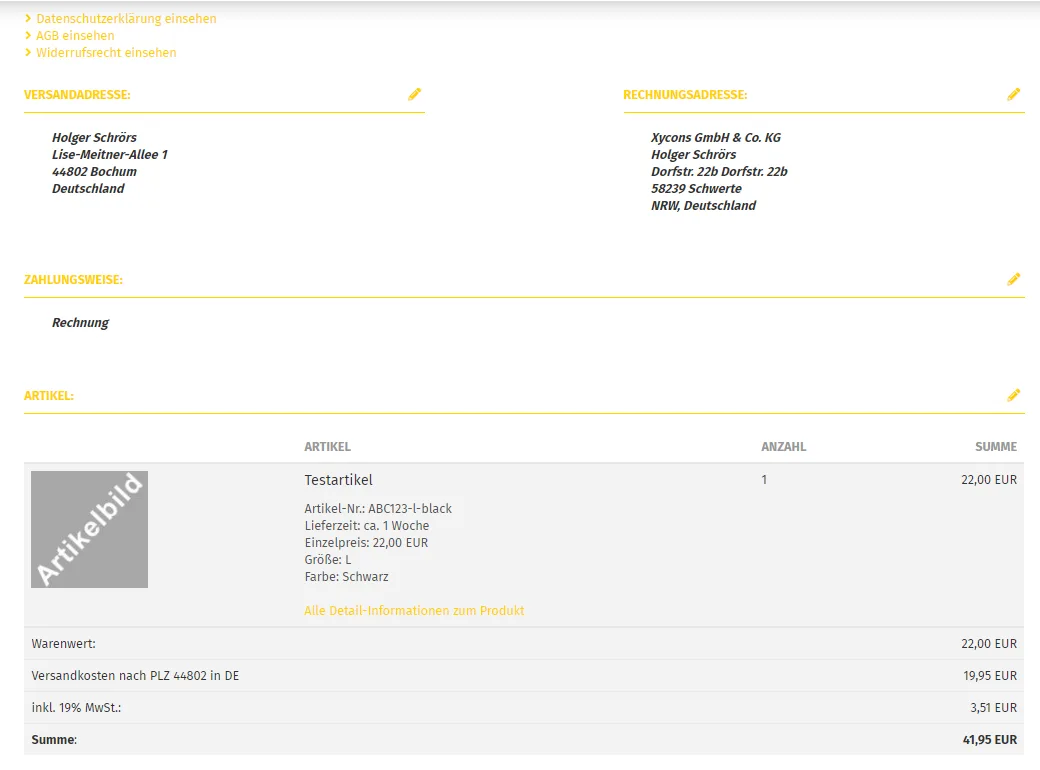
Task: Click the ANZAHL column header
Action: point(783,446)
